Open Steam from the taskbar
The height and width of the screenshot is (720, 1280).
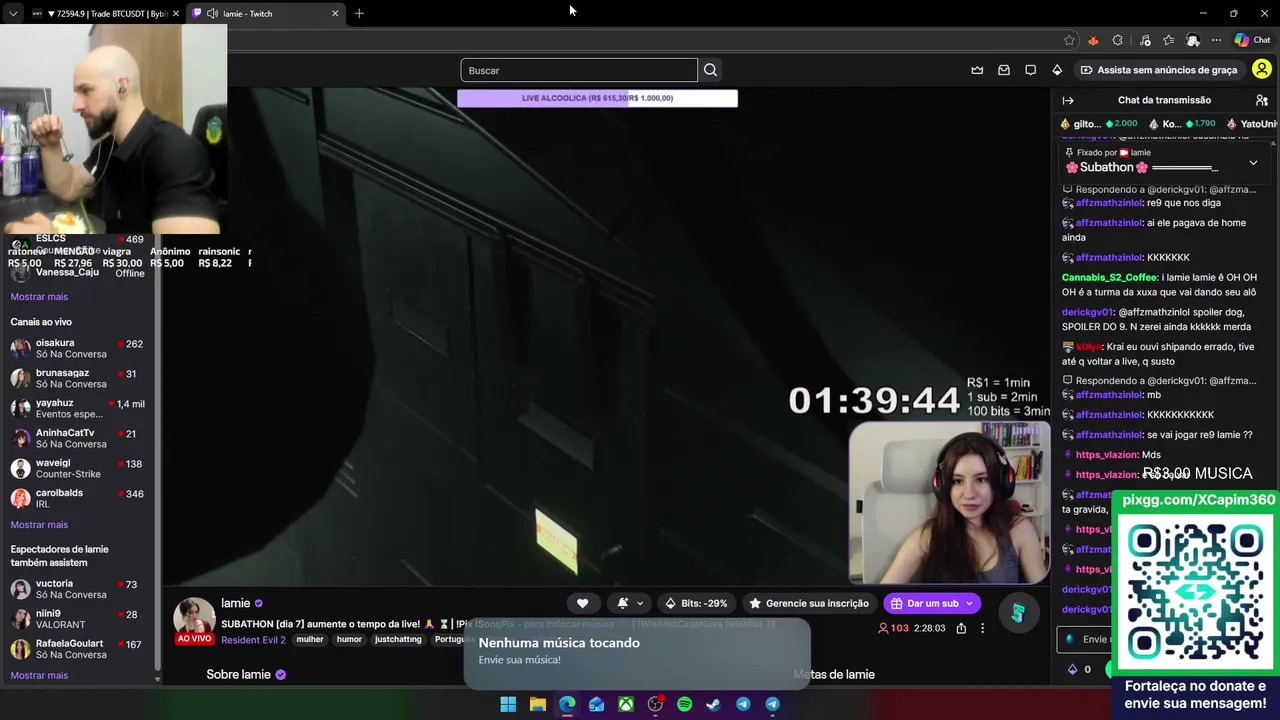(x=713, y=704)
